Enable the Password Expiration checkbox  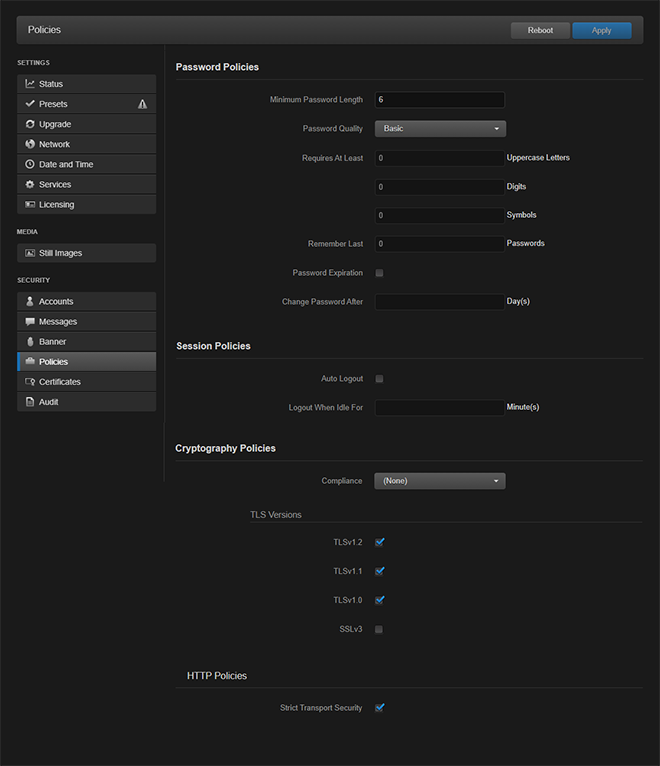coord(379,273)
